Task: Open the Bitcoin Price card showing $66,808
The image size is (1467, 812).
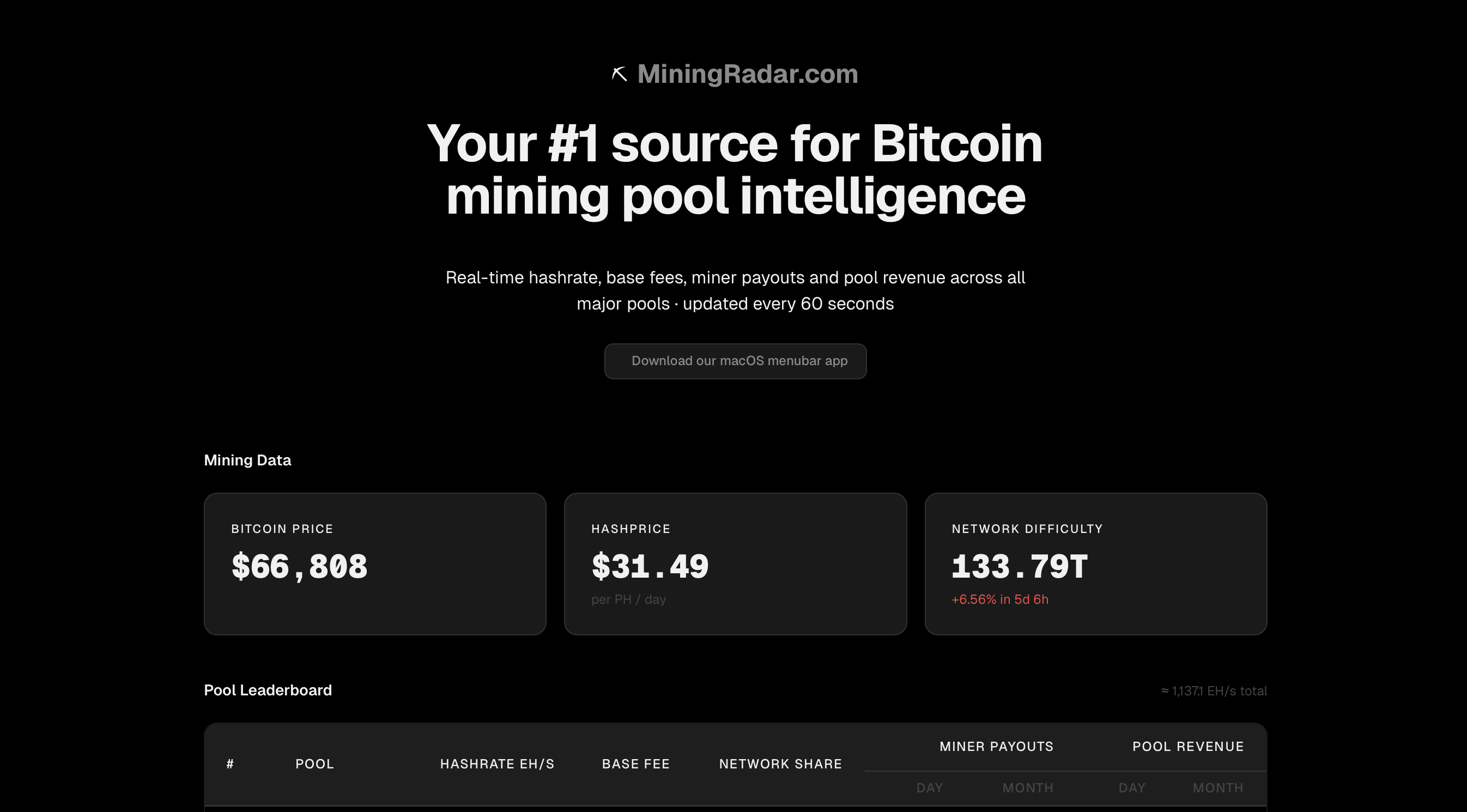Action: tap(375, 564)
